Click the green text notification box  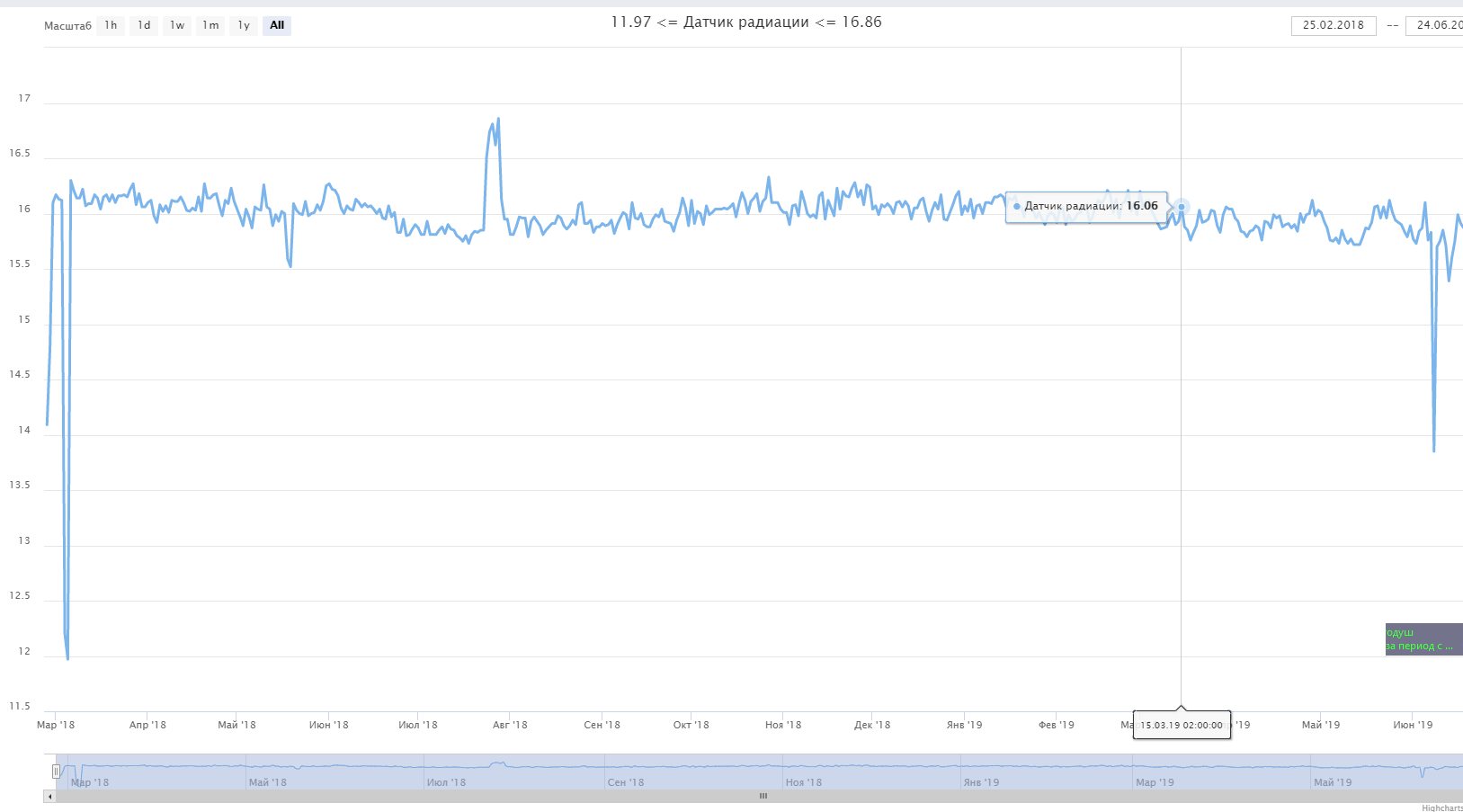click(1423, 639)
